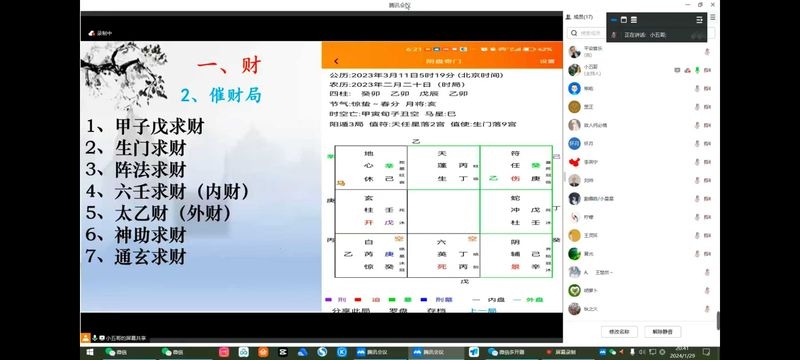The image size is (800, 360).
Task: Toggle microphone of the last participant listed
Action: coord(707,309)
